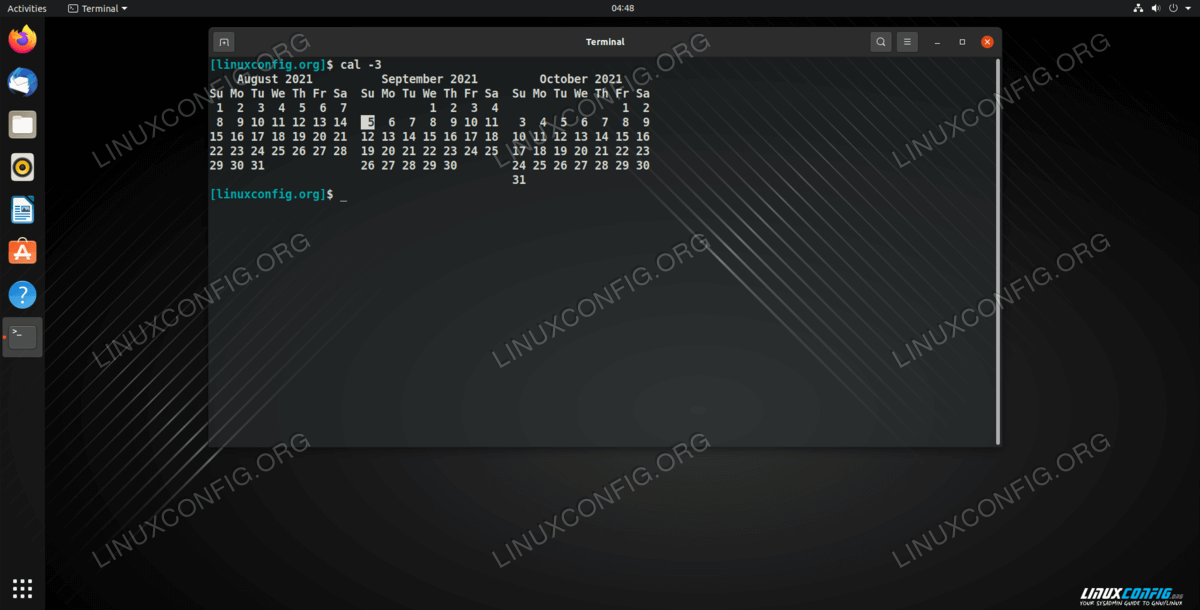Launch Thunderbird mail client

click(22, 83)
